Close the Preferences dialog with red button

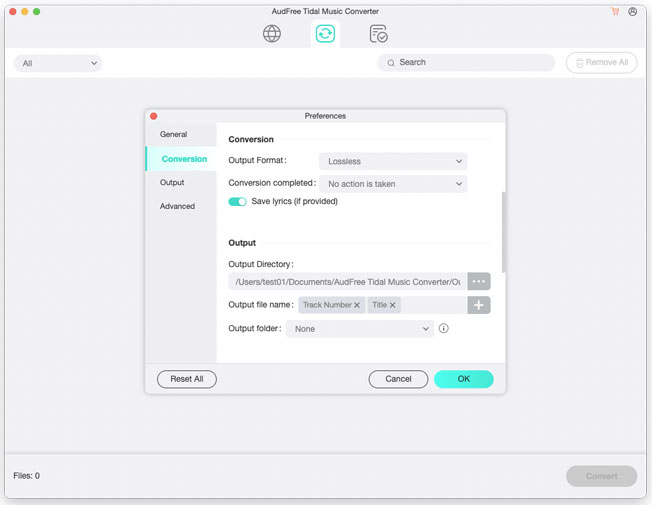click(153, 116)
